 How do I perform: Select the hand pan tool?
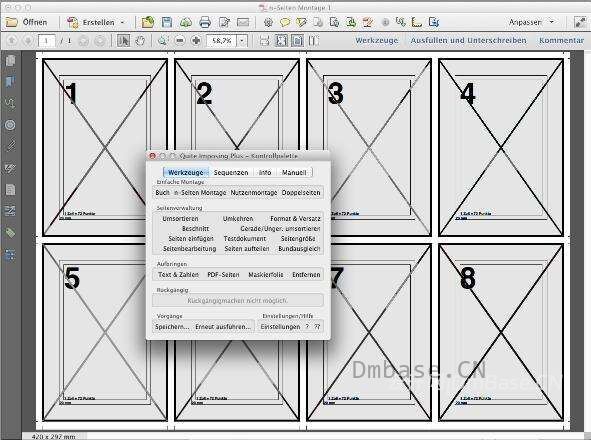click(140, 40)
